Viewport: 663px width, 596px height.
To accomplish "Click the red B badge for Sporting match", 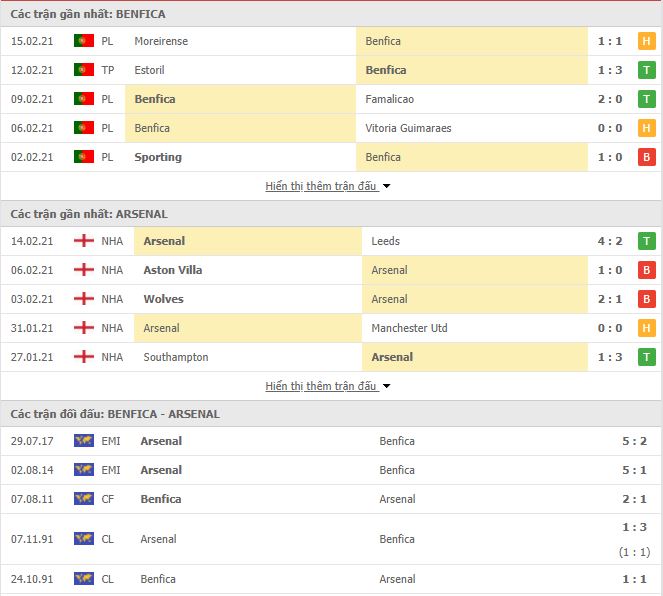I will 647,157.
